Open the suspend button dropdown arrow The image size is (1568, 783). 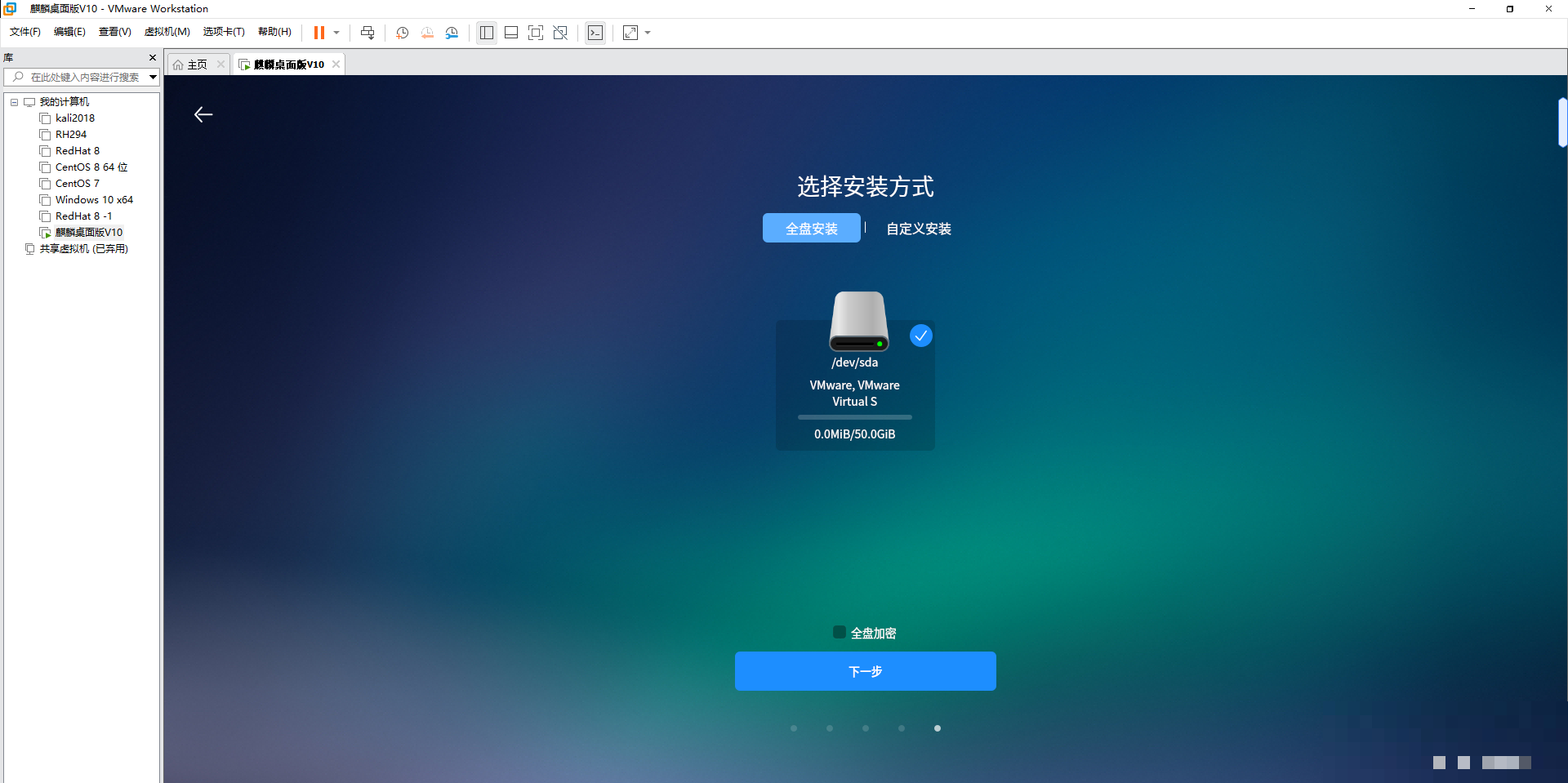tap(335, 33)
